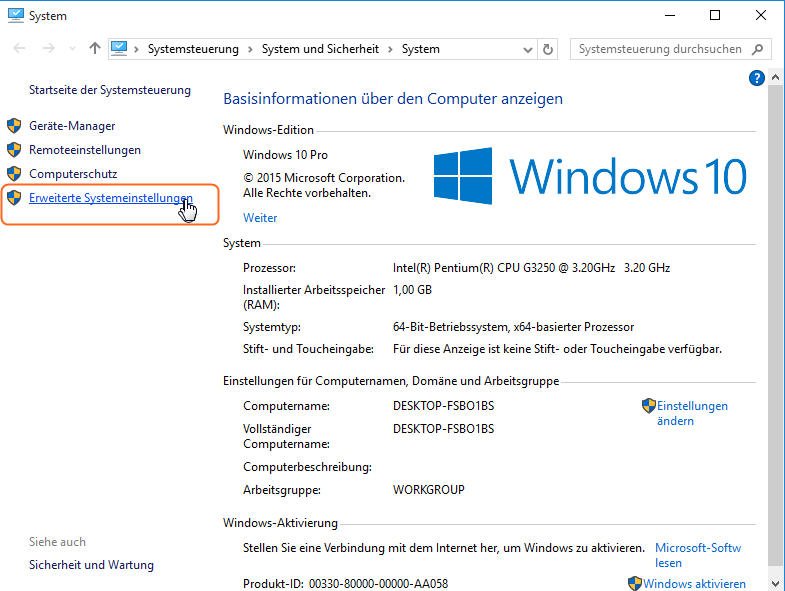Click the shield icon beside Remoteeinstellungen
This screenshot has width=785, height=591.
pyautogui.click(x=14, y=150)
